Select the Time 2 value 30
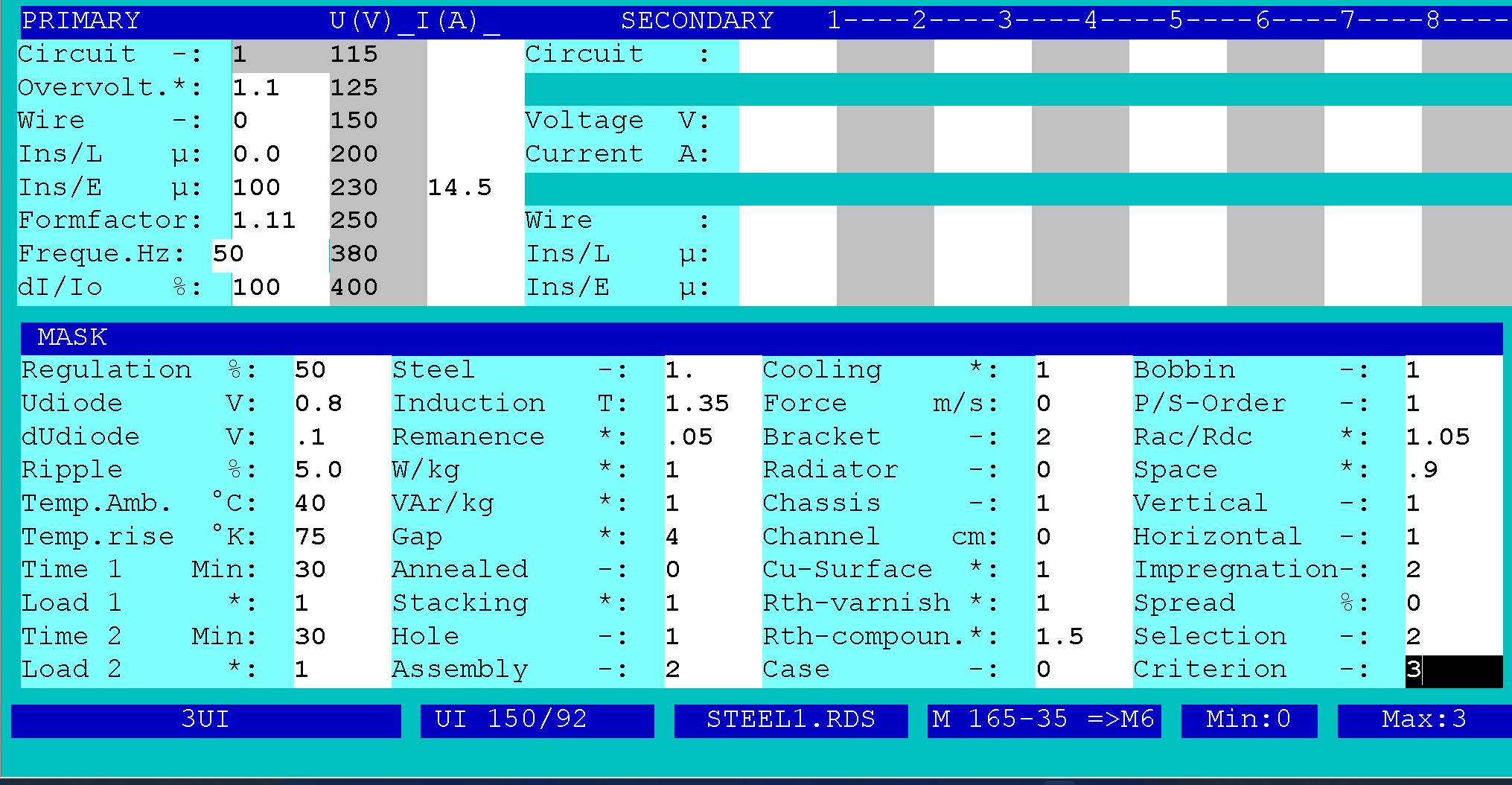The width and height of the screenshot is (1512, 785). tap(342, 638)
